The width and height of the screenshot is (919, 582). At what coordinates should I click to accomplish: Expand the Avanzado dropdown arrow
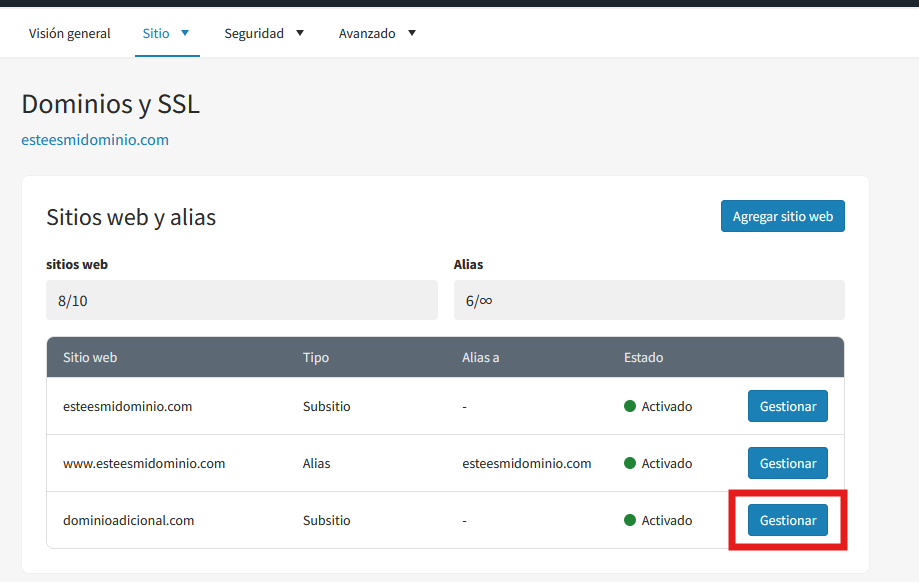point(411,33)
